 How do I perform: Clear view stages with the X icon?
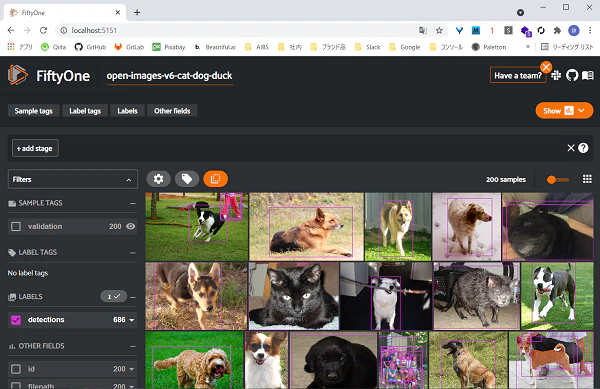571,148
